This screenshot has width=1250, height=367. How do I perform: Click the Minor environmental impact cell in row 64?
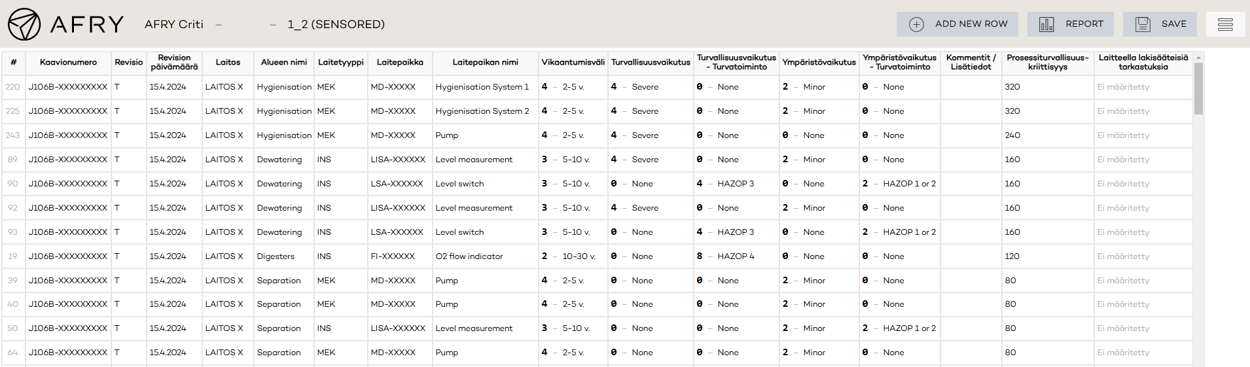click(819, 352)
